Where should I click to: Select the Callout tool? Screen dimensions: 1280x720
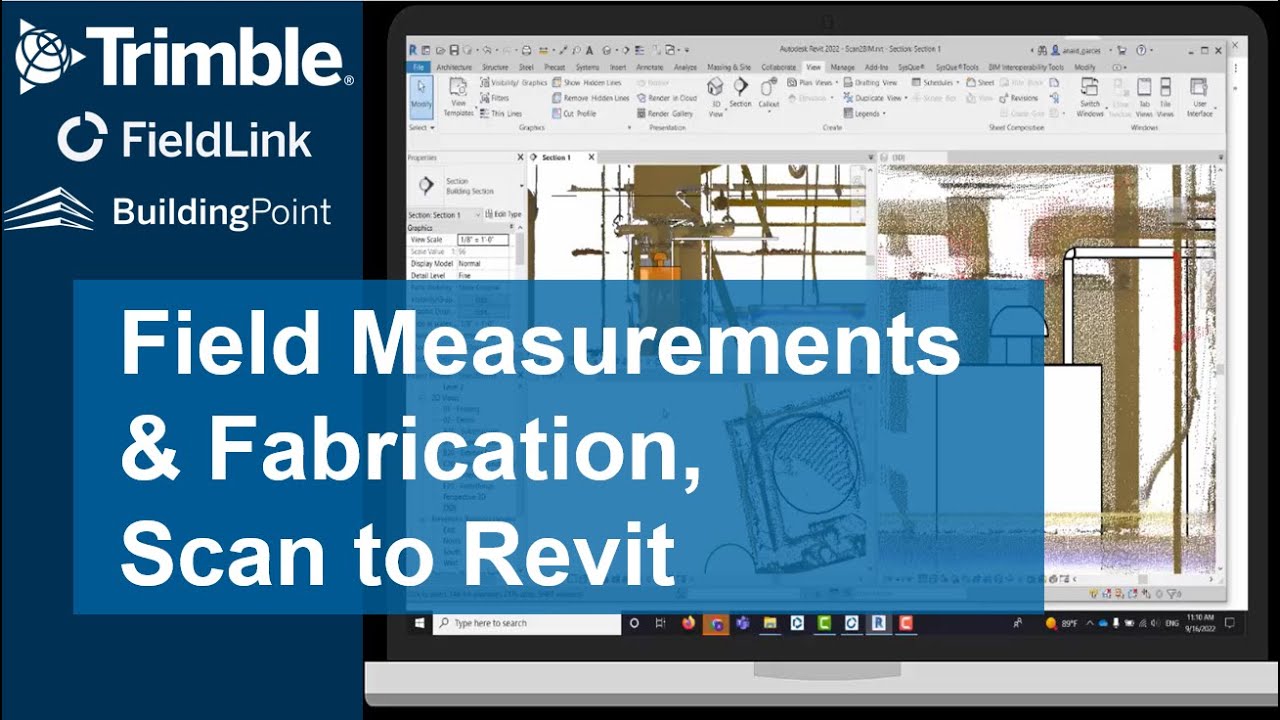click(x=768, y=93)
